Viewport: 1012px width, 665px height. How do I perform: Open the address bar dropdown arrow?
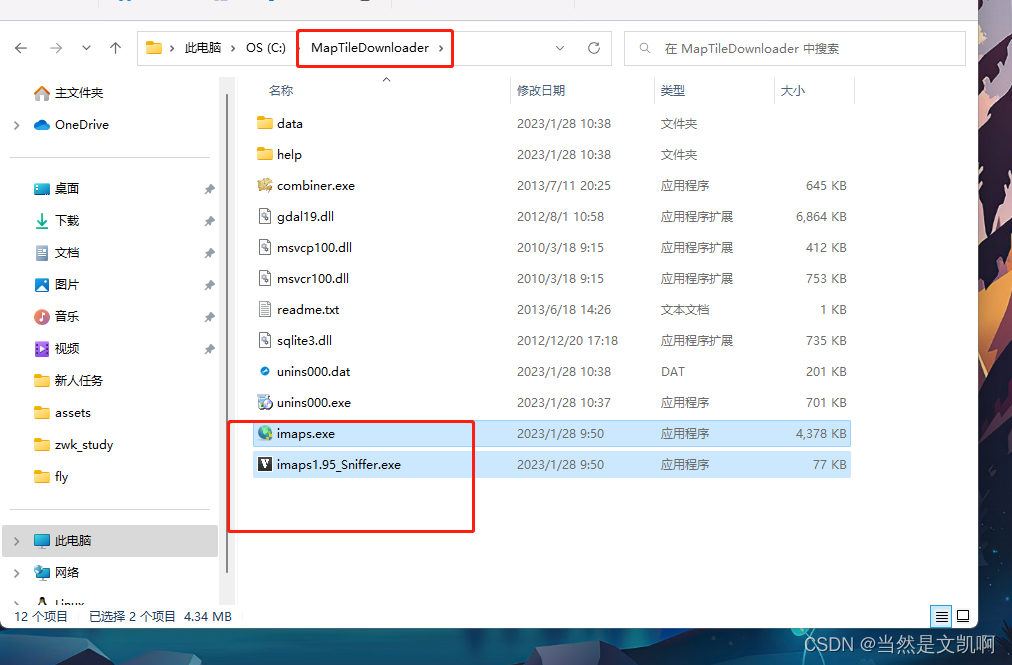coord(560,47)
